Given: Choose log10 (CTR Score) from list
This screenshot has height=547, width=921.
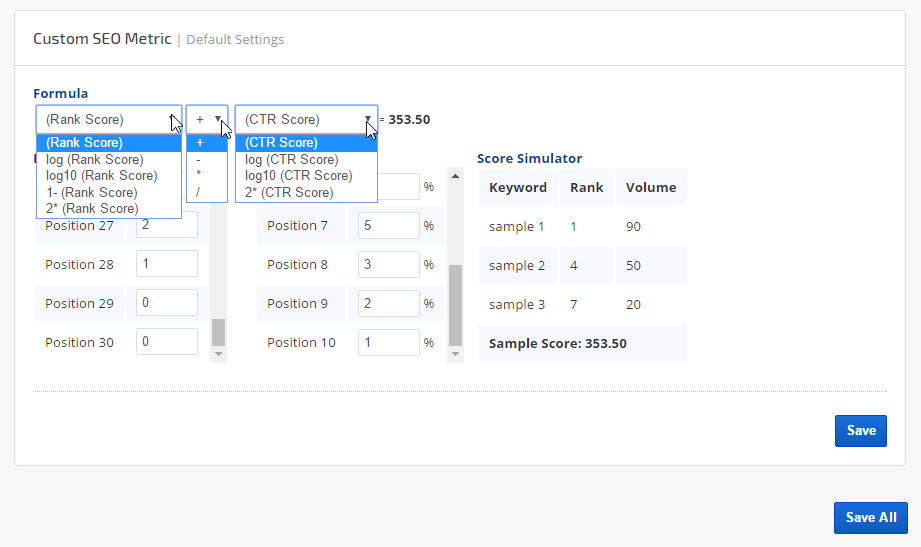Looking at the screenshot, I should click(x=298, y=176).
